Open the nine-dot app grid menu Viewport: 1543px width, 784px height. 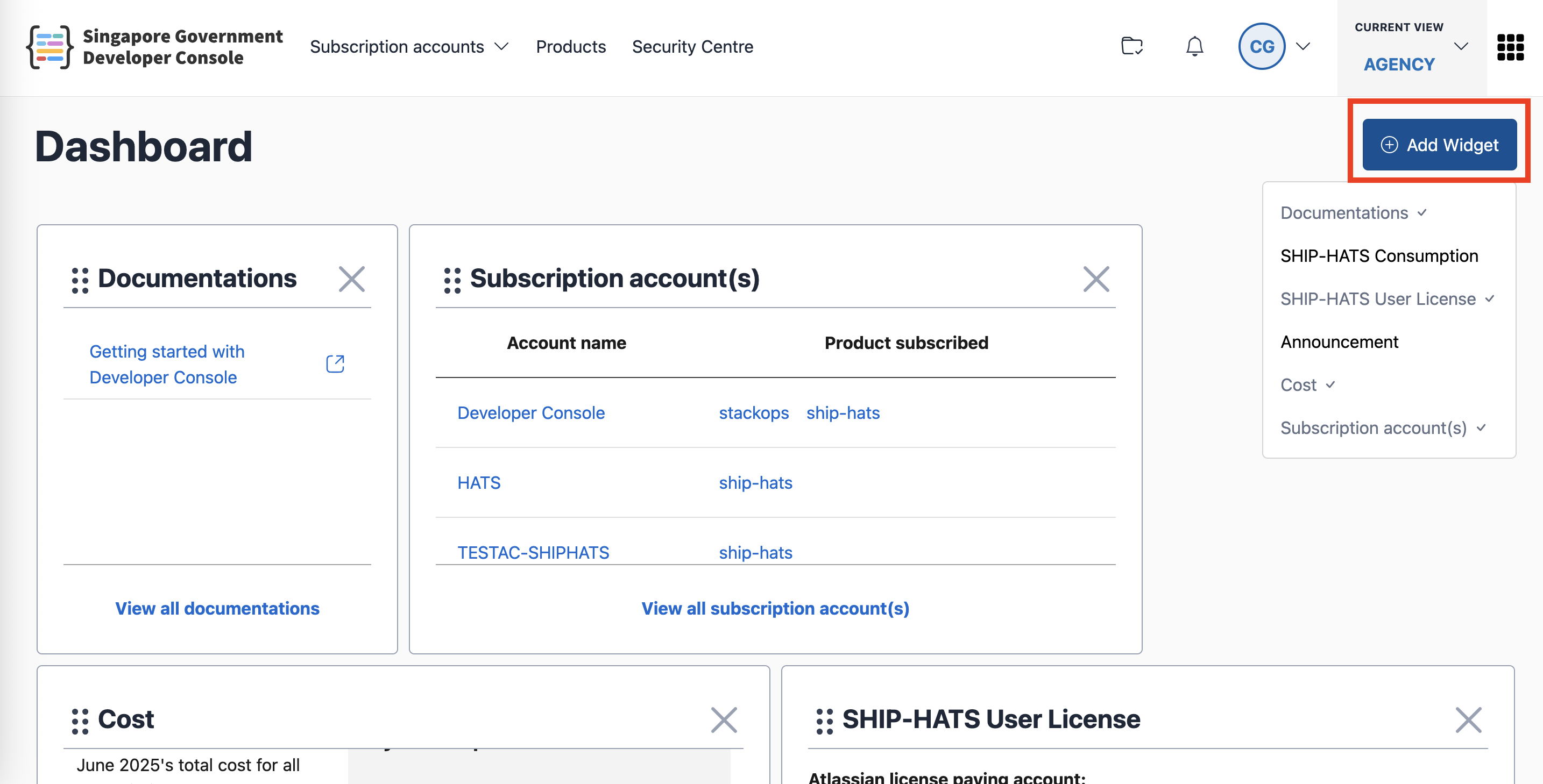click(x=1510, y=47)
